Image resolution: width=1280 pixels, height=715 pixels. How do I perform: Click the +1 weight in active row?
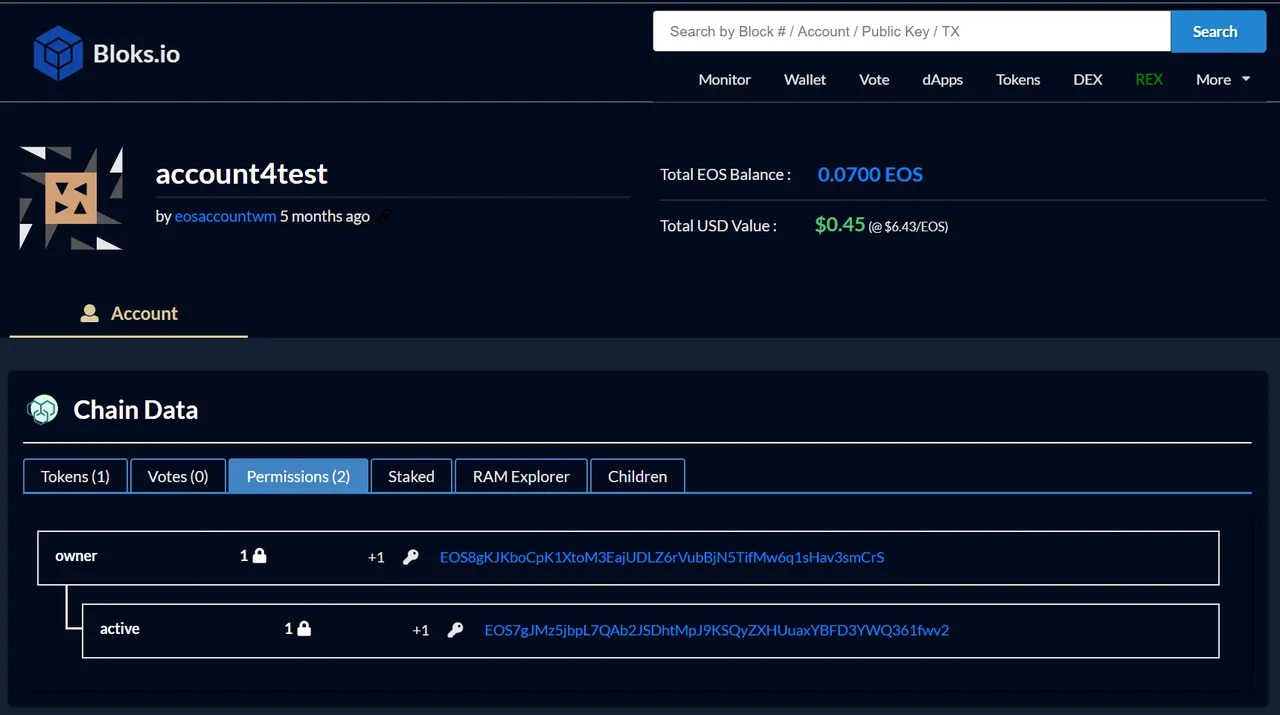tap(421, 630)
